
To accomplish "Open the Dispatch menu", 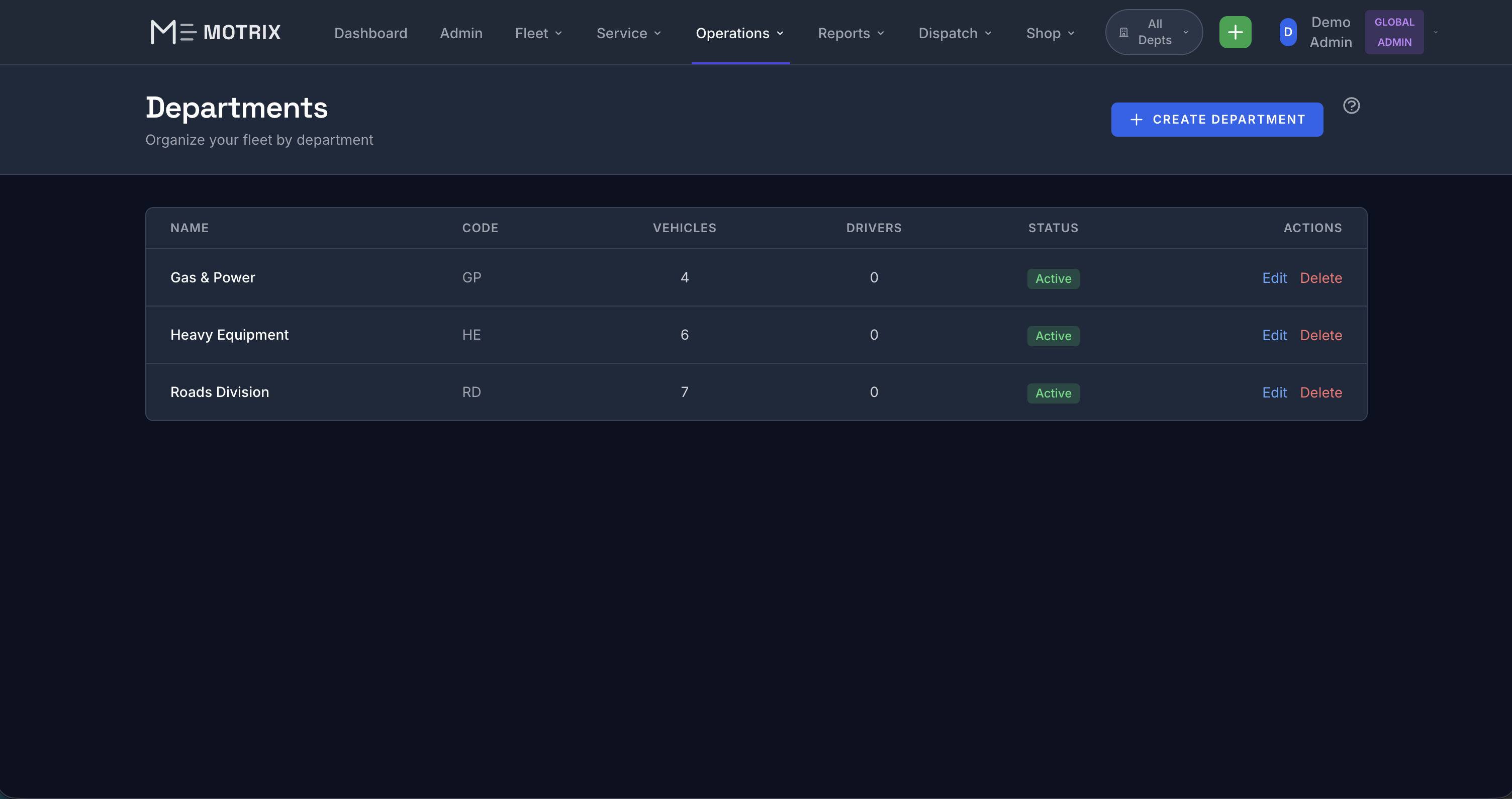I will [955, 33].
